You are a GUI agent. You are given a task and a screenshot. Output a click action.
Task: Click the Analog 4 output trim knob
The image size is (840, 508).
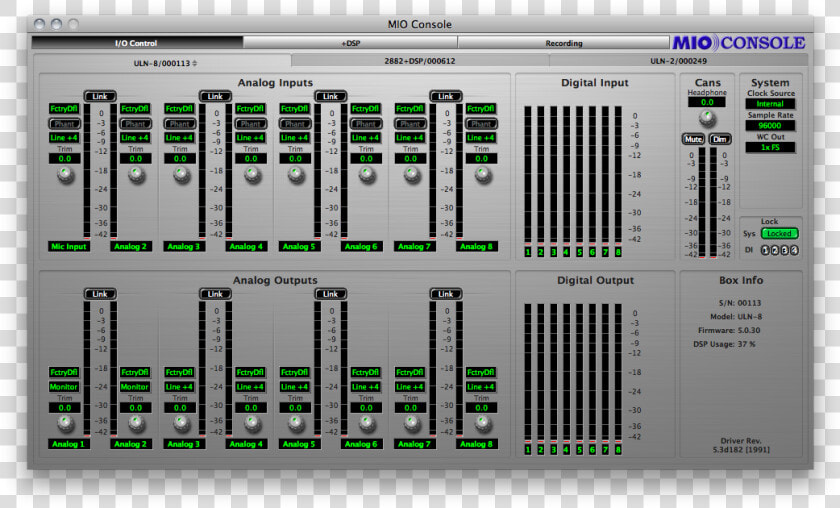coord(252,424)
